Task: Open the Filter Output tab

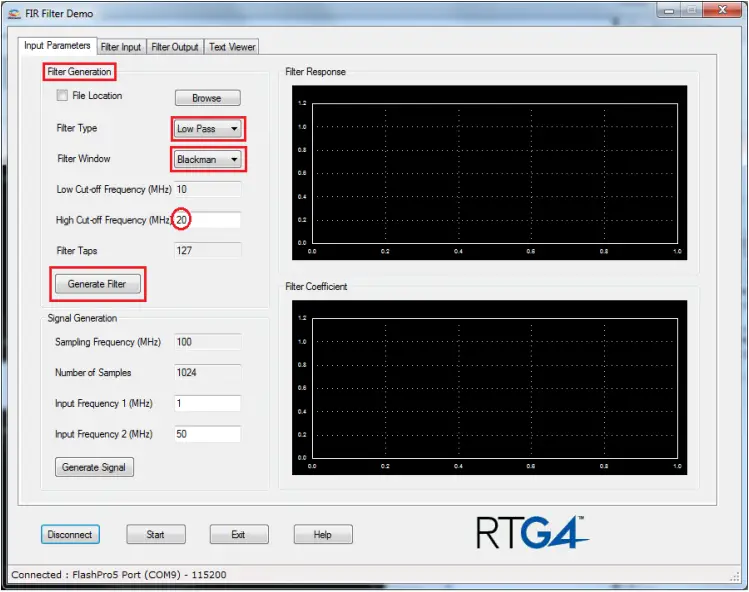Action: point(175,47)
